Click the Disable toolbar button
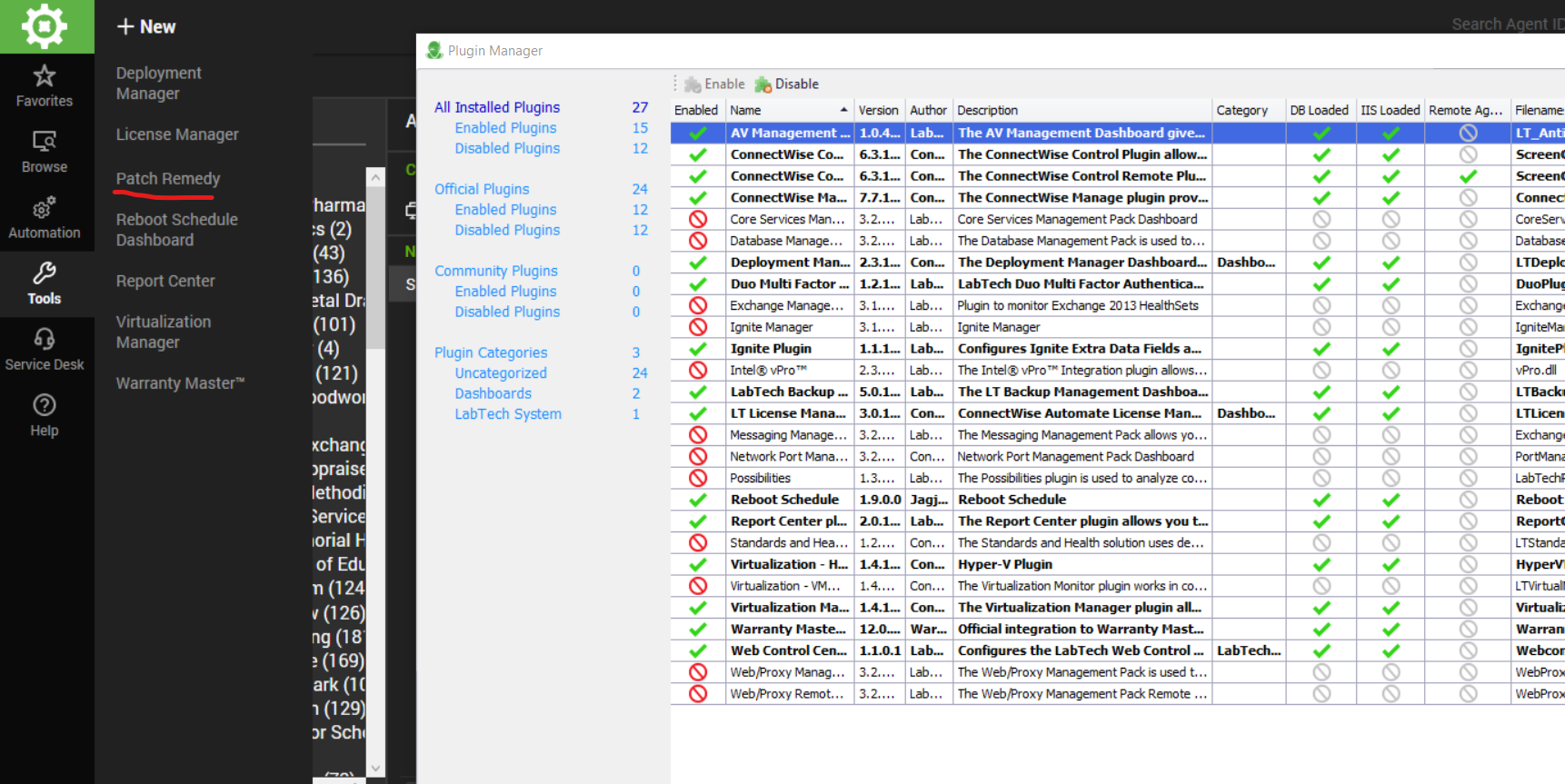This screenshot has height=784, width=1565. click(x=787, y=84)
